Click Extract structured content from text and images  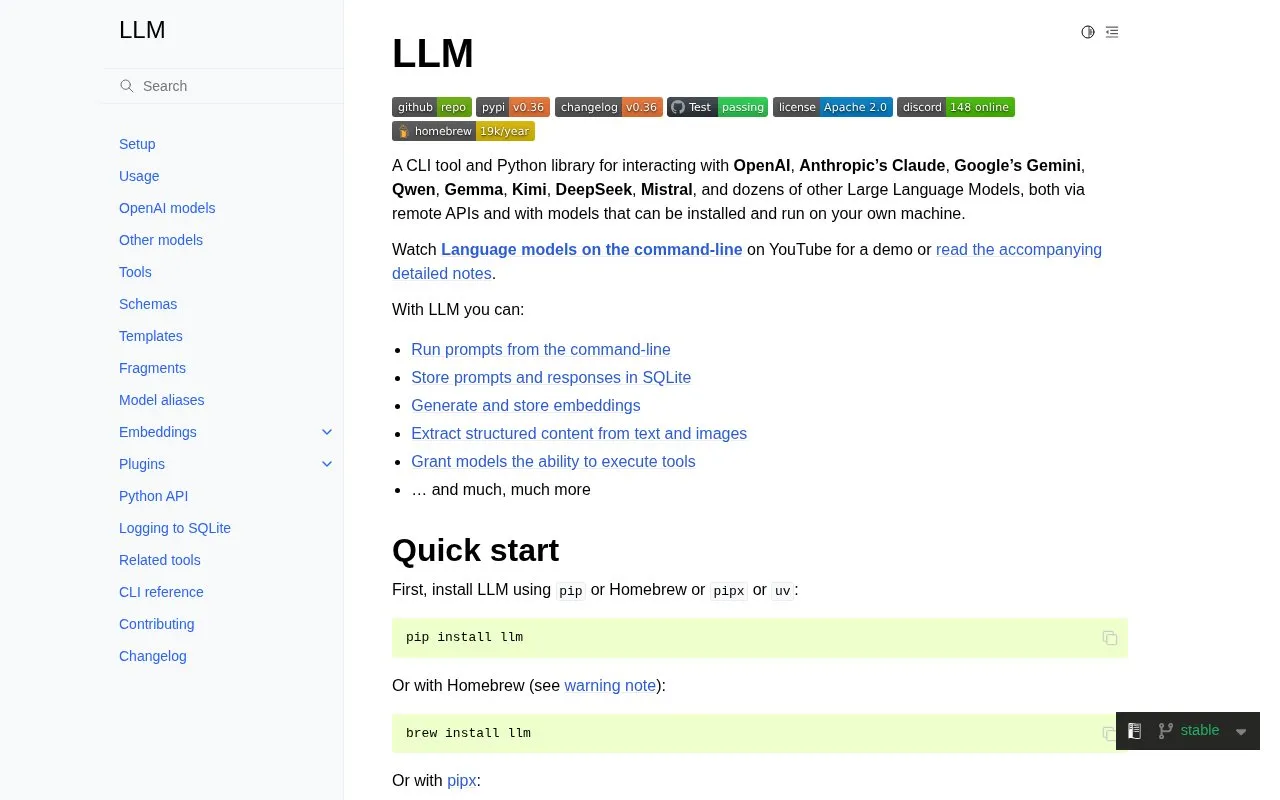click(x=579, y=434)
